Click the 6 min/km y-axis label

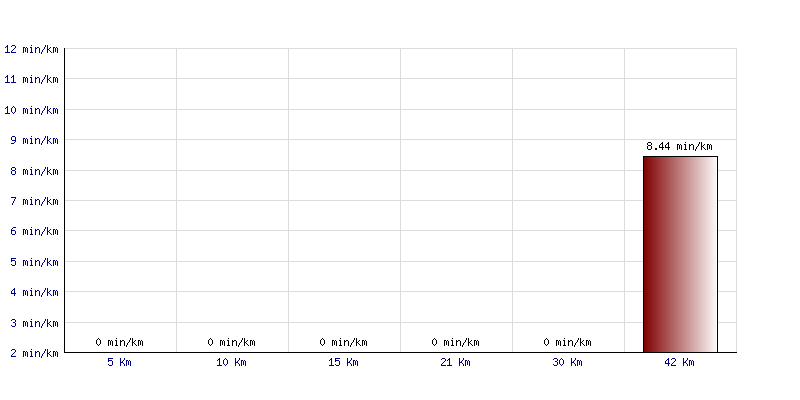pyautogui.click(x=35, y=232)
